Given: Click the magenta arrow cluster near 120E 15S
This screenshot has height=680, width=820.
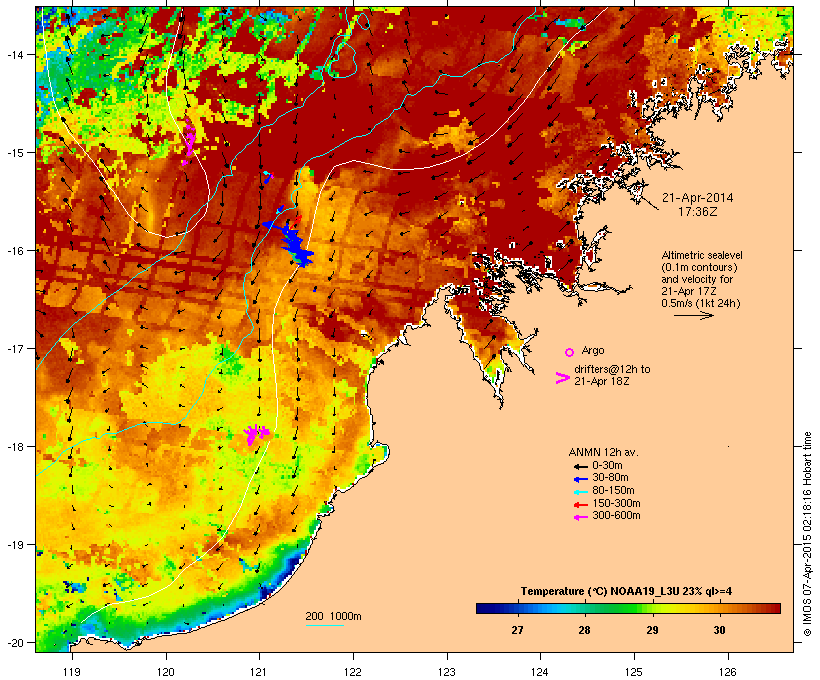Looking at the screenshot, I should click(189, 141).
